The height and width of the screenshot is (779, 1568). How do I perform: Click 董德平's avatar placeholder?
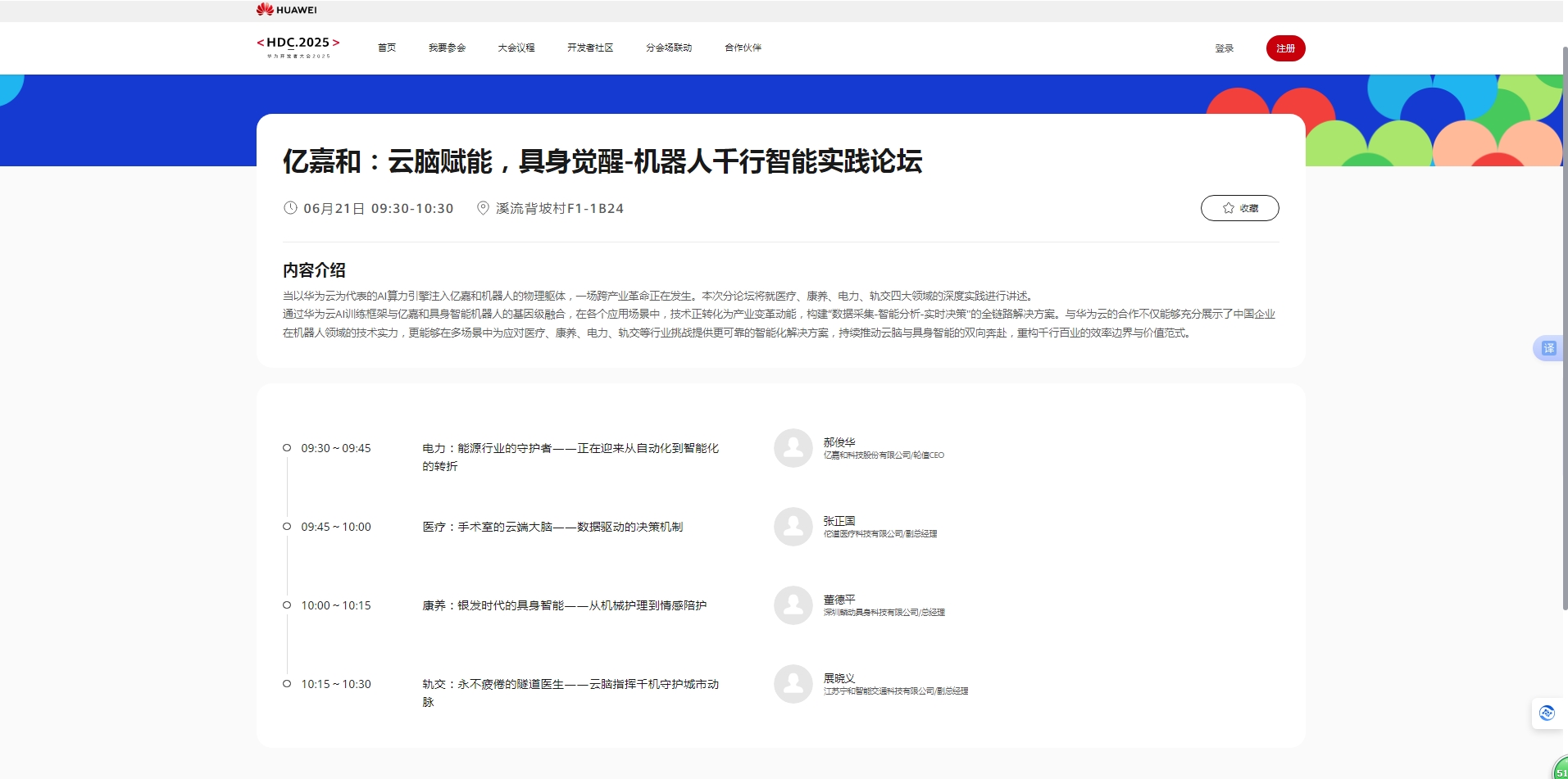(x=793, y=605)
